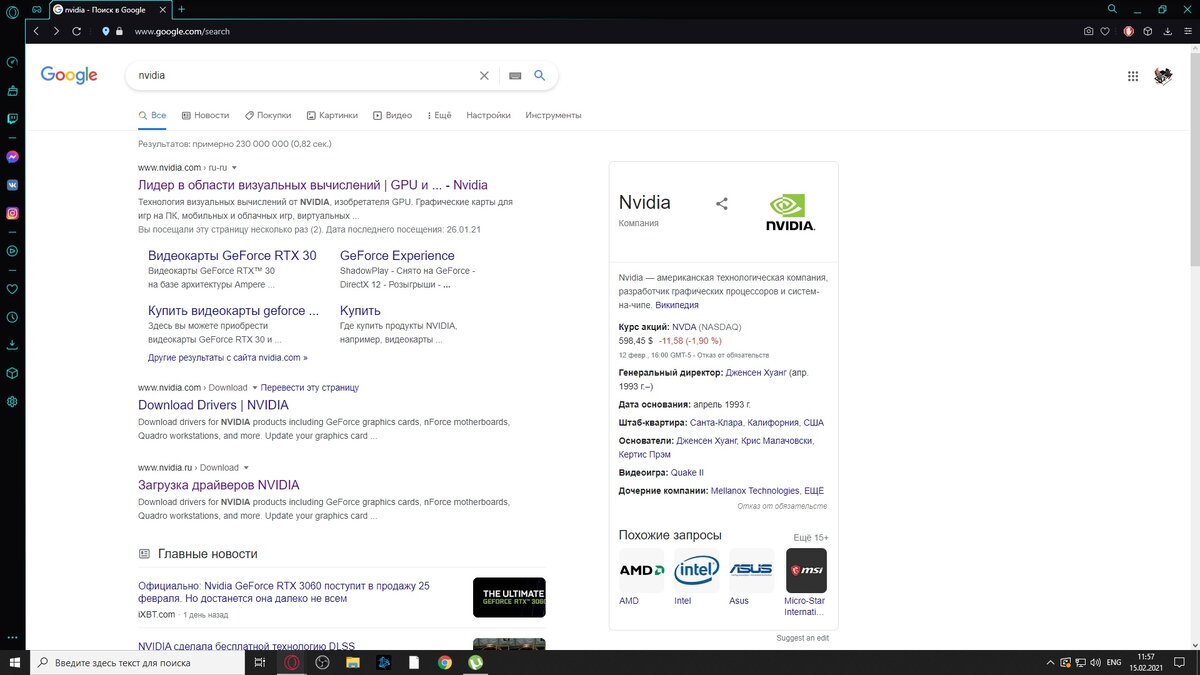Open RTX 3060 news thumbnail image

click(509, 598)
